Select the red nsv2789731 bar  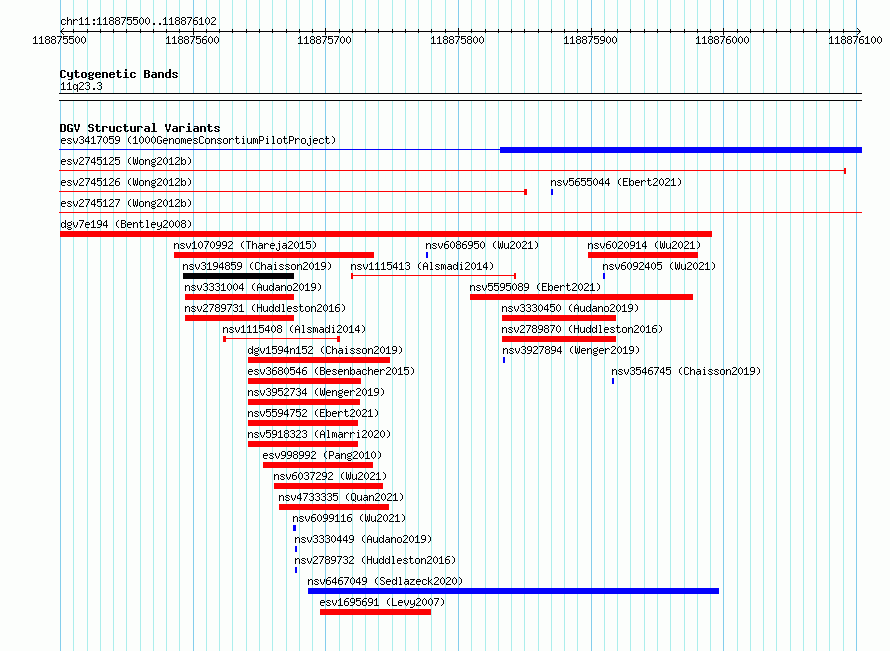[240, 318]
